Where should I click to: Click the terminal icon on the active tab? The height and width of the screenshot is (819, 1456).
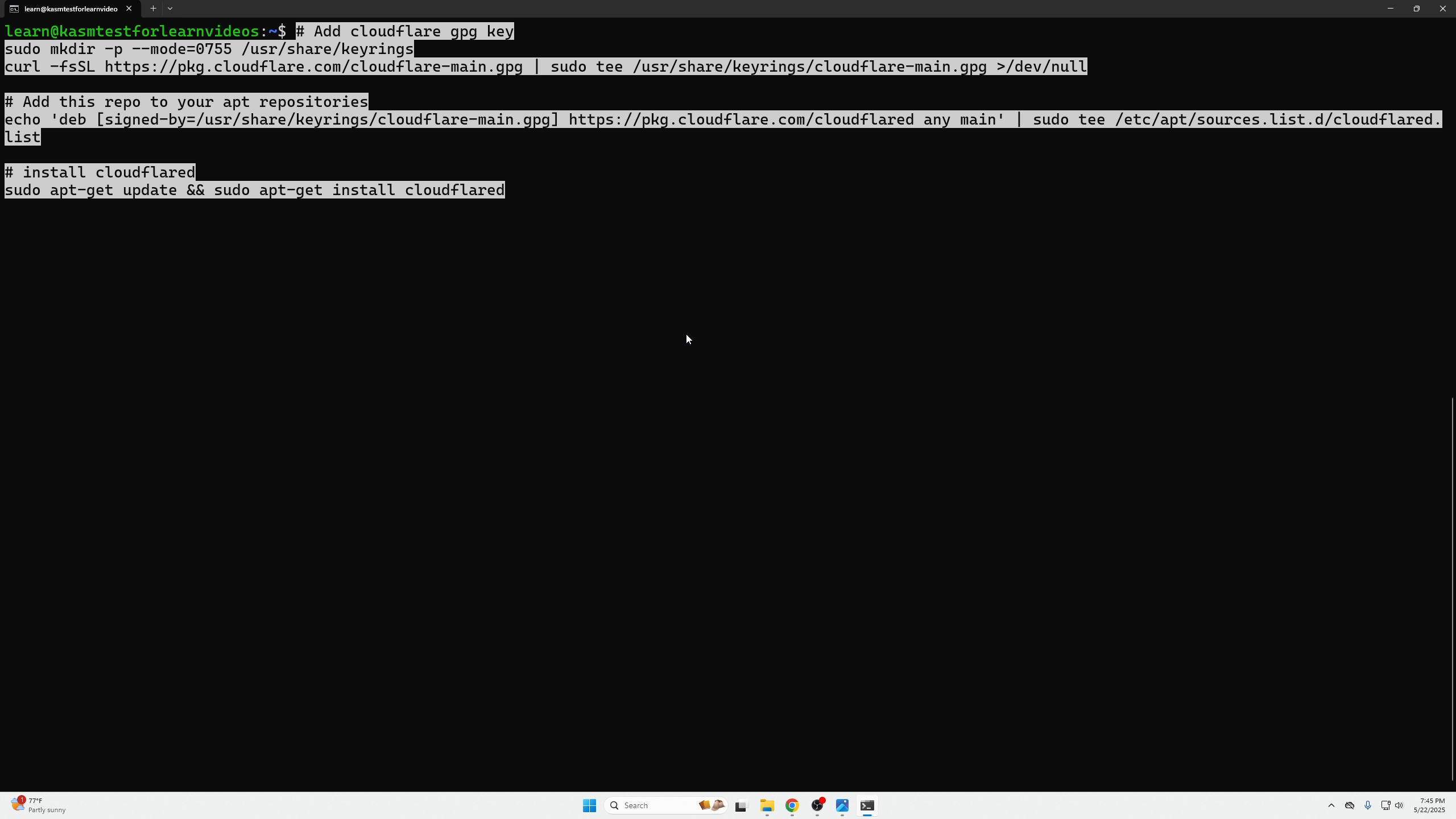14,9
